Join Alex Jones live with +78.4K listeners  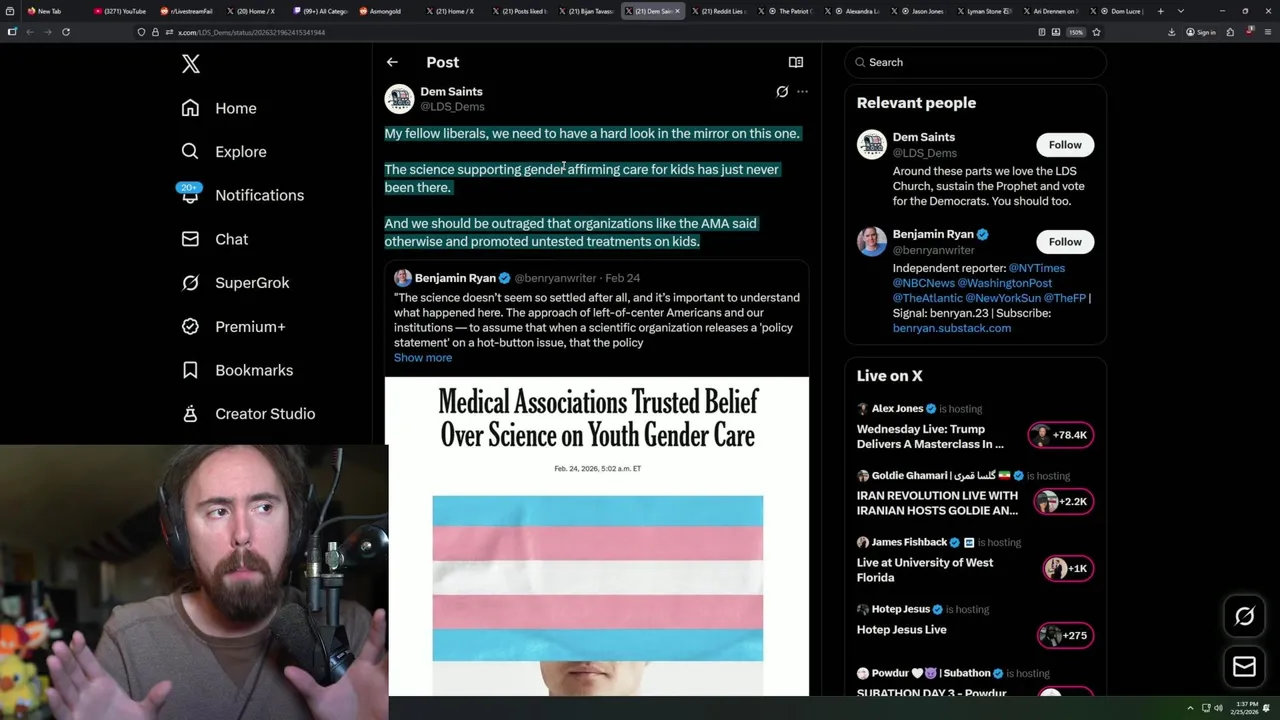point(1061,435)
